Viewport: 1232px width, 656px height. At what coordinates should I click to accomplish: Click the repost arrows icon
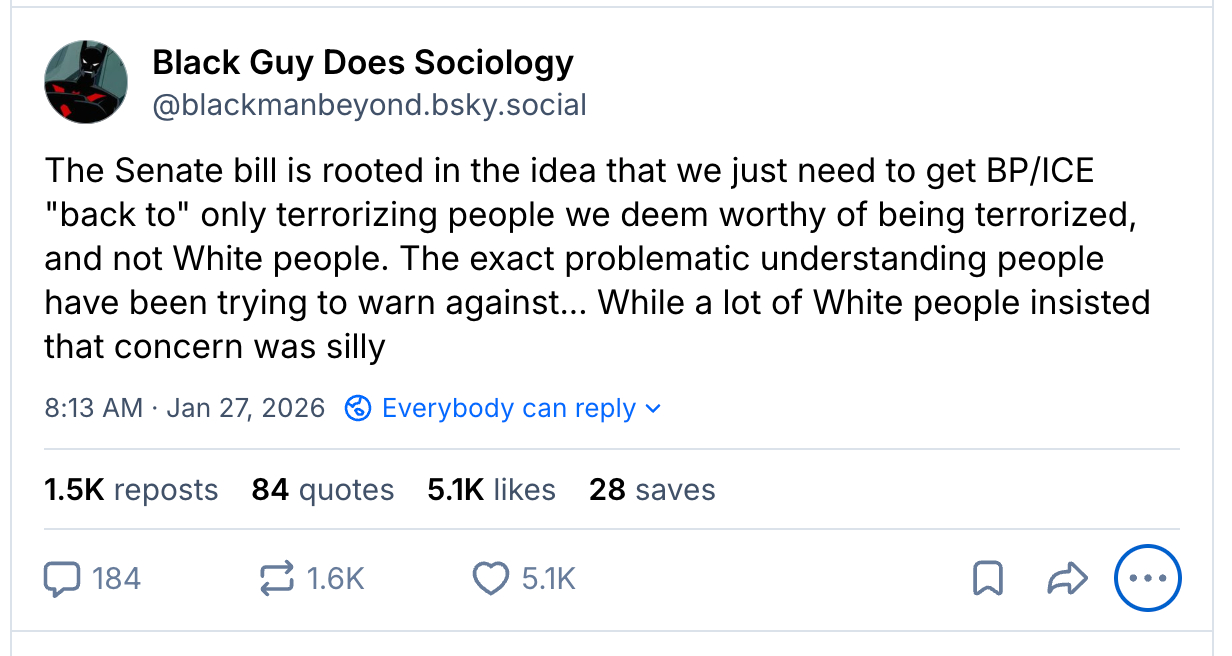tap(276, 578)
